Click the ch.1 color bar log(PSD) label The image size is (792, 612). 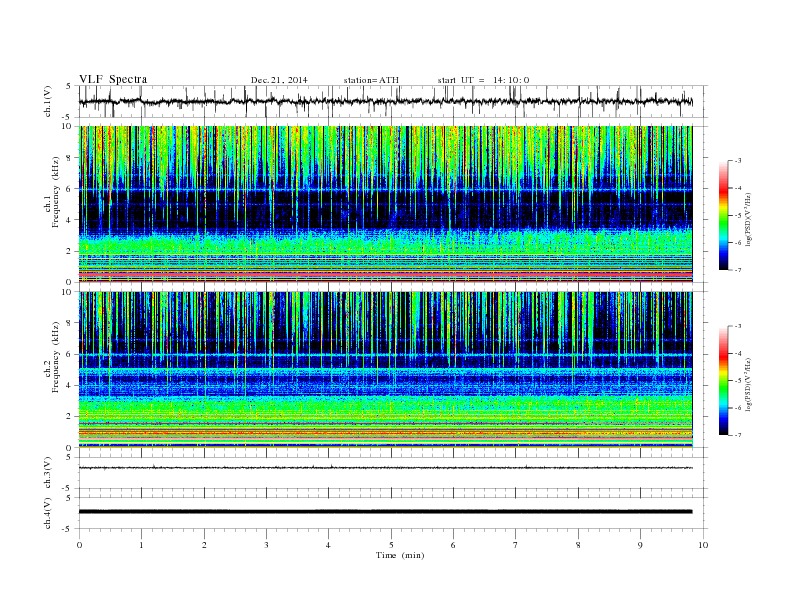pyautogui.click(x=748, y=218)
